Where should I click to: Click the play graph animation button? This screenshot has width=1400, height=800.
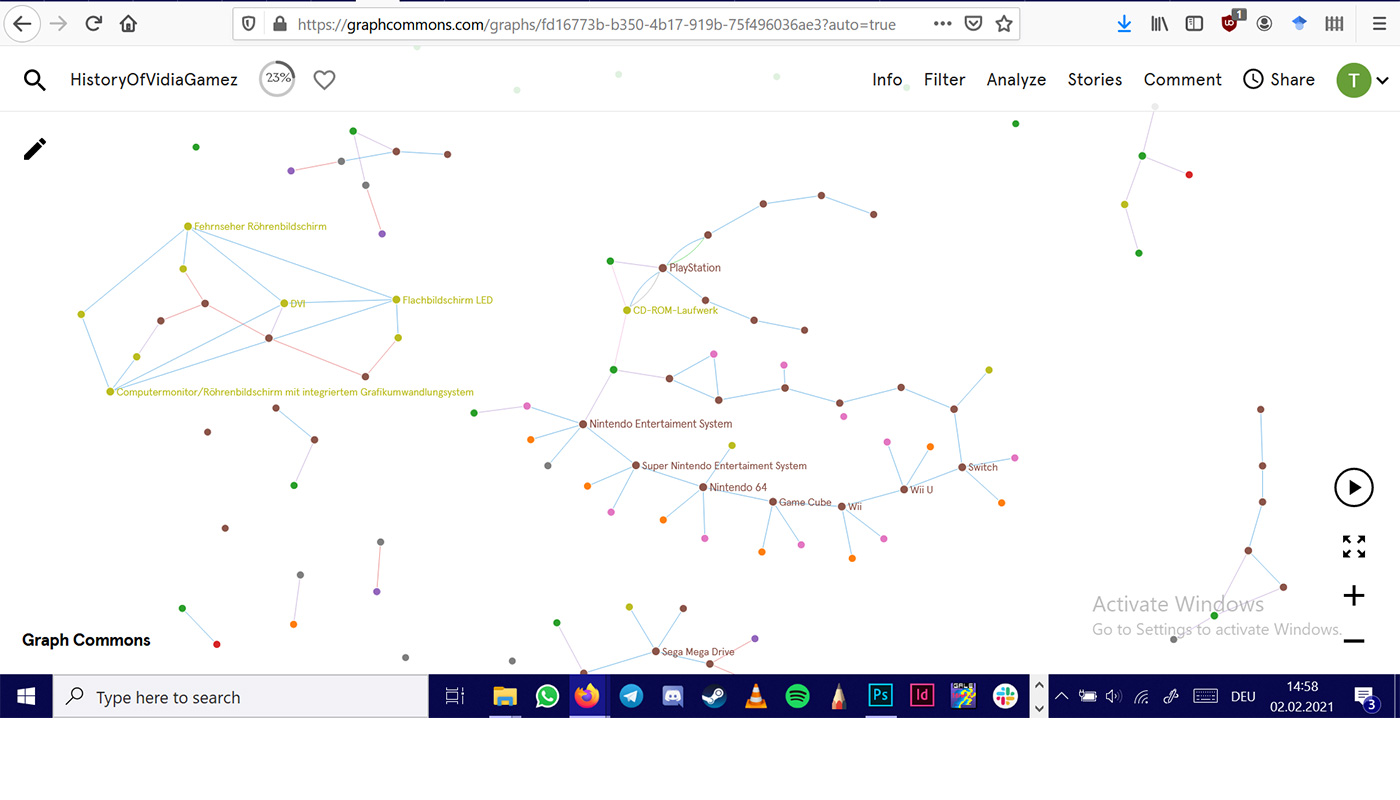click(1353, 488)
